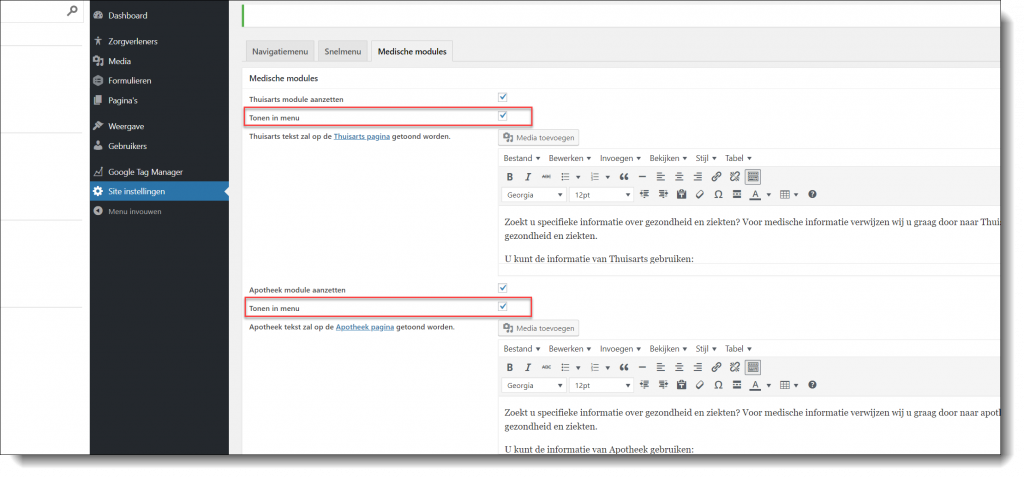
Task: Align text left in the Thuisarts editor
Action: click(660, 176)
